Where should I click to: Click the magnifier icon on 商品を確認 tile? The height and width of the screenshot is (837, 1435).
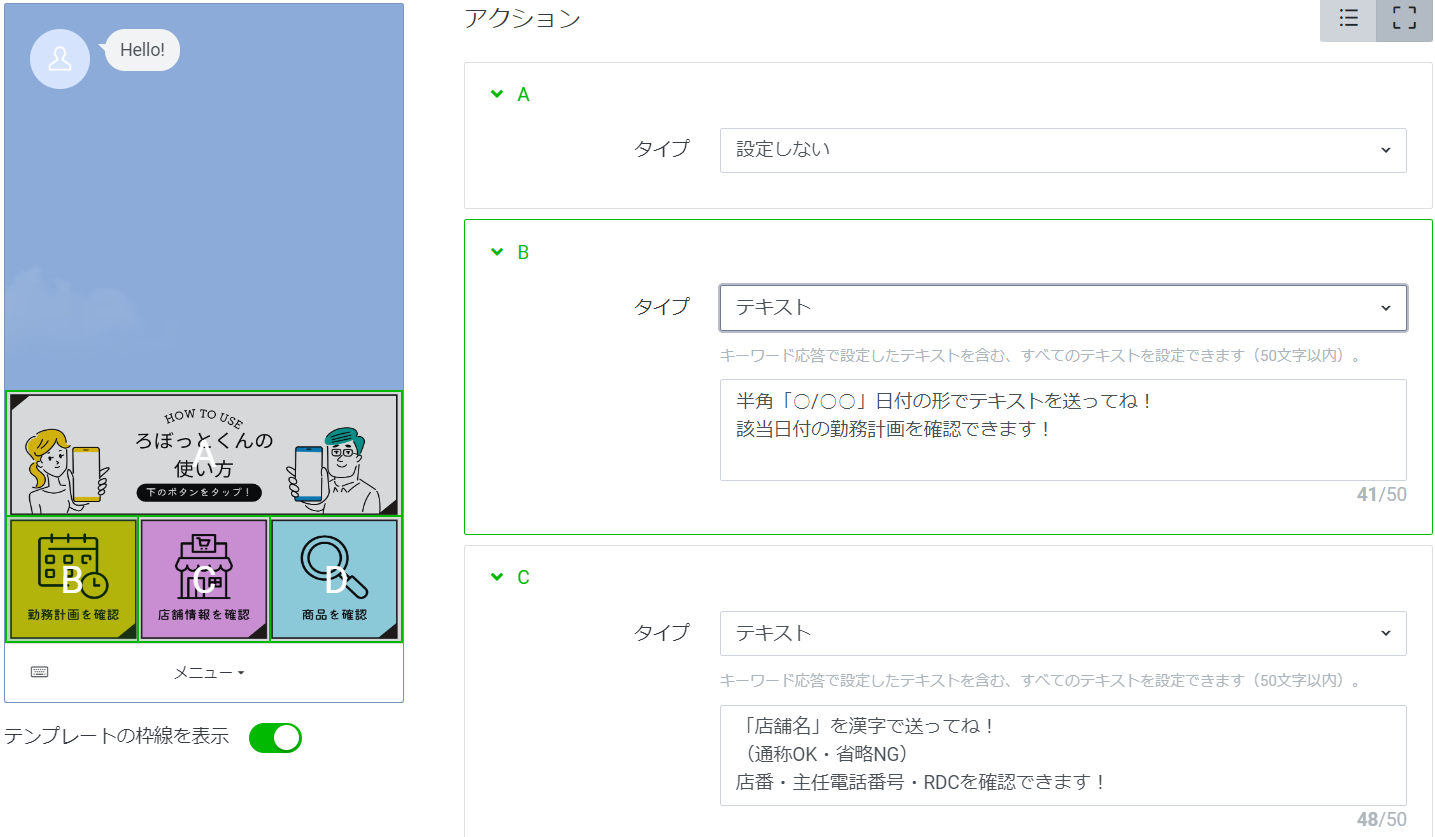(334, 567)
